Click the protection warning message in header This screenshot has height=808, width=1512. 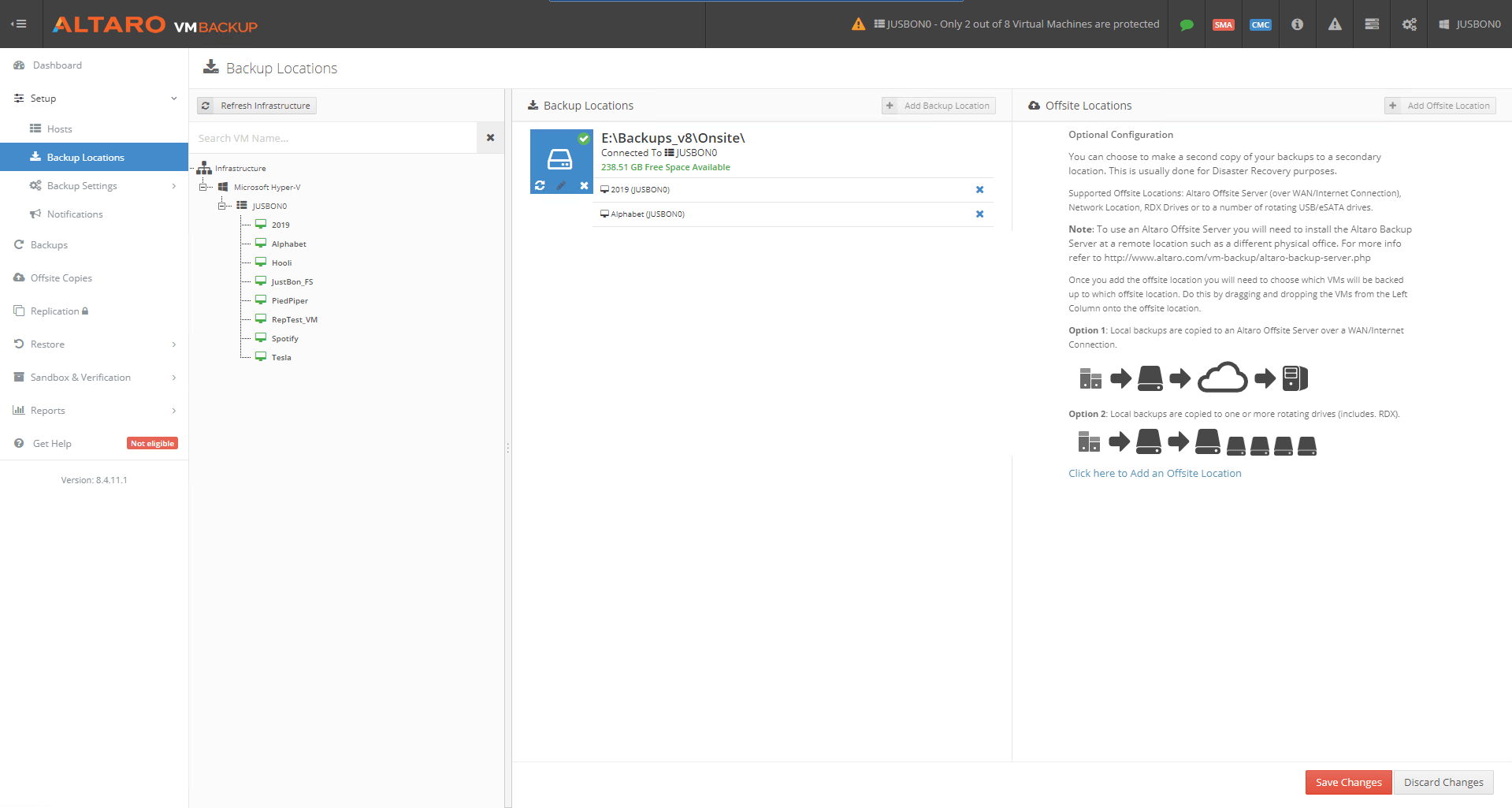click(1005, 24)
